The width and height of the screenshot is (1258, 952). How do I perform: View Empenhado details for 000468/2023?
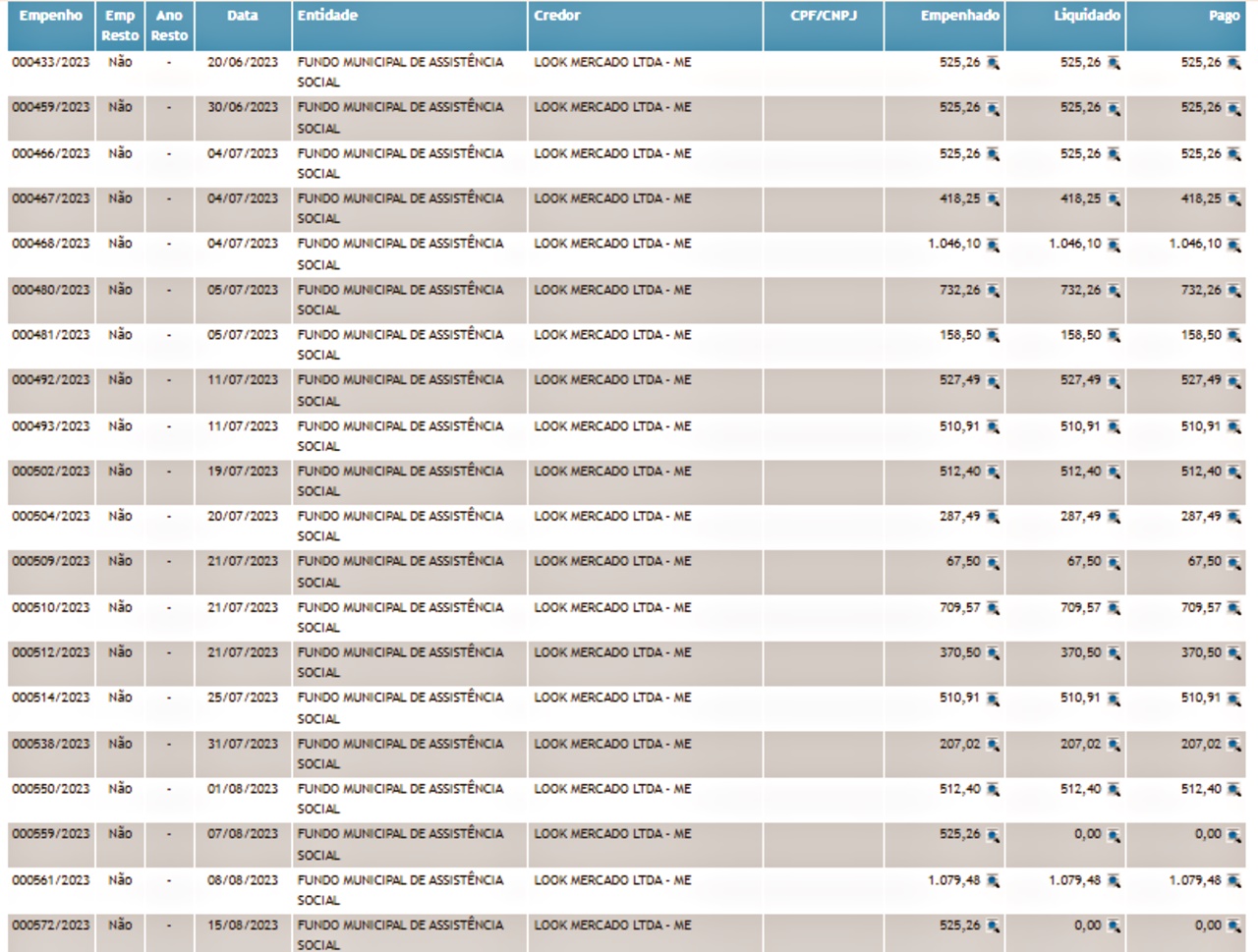[993, 245]
